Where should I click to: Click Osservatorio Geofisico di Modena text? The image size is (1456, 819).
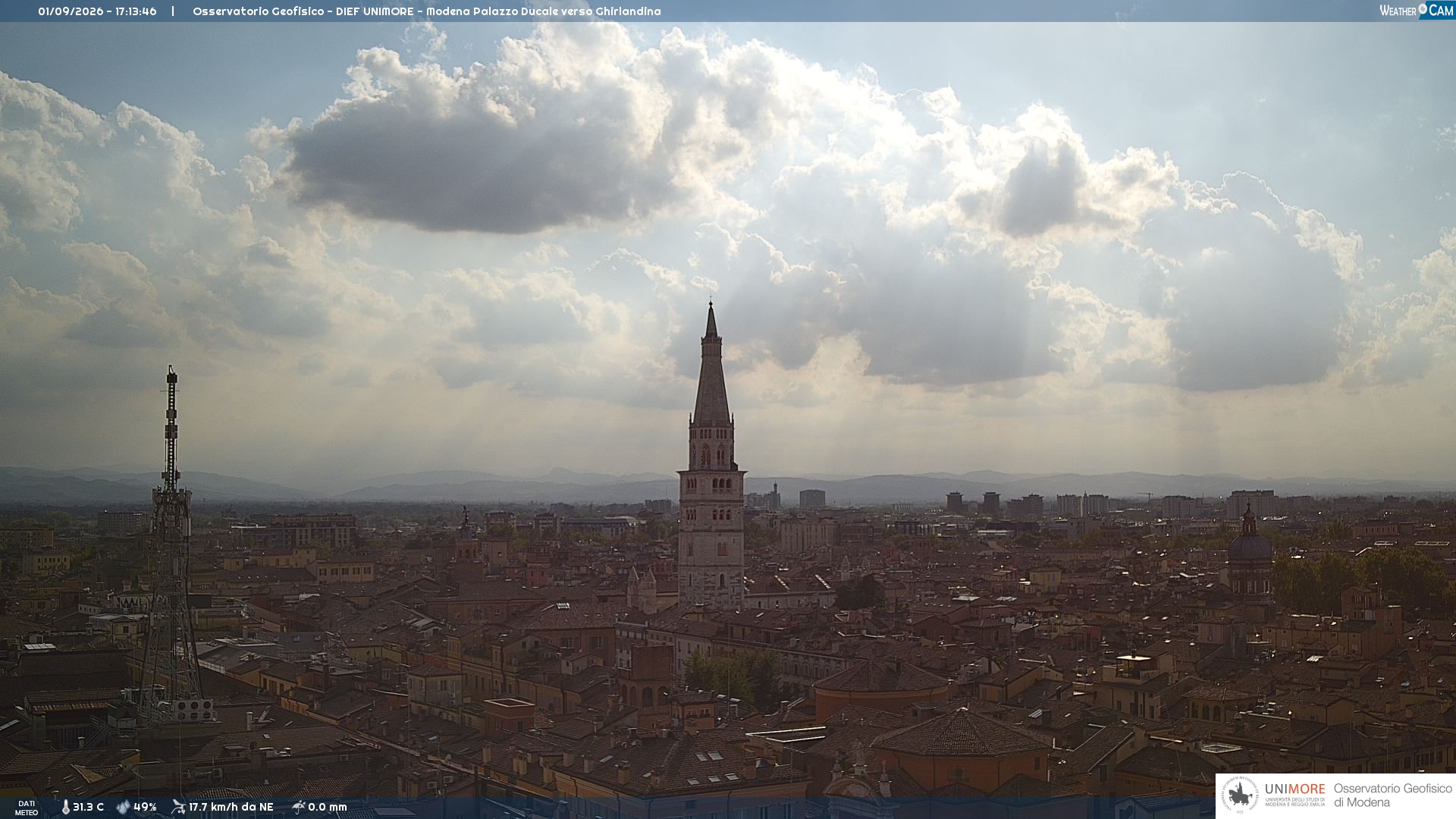coord(1392,795)
